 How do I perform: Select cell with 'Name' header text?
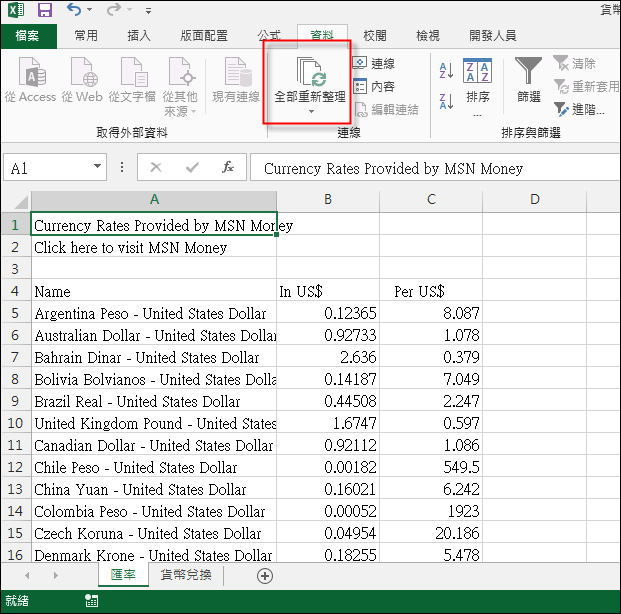pos(154,292)
